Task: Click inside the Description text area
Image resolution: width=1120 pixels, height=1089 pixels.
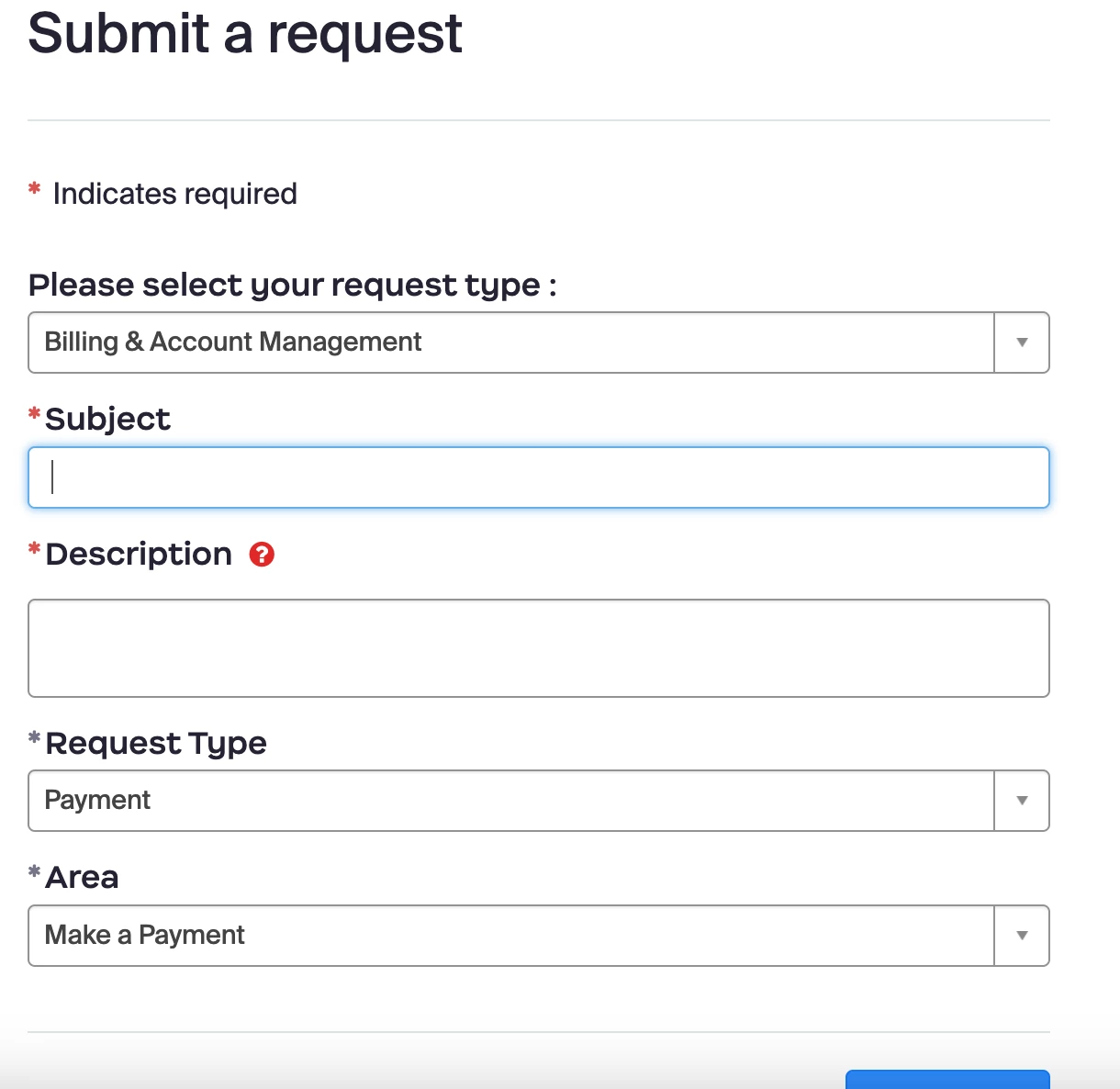Action: 539,648
